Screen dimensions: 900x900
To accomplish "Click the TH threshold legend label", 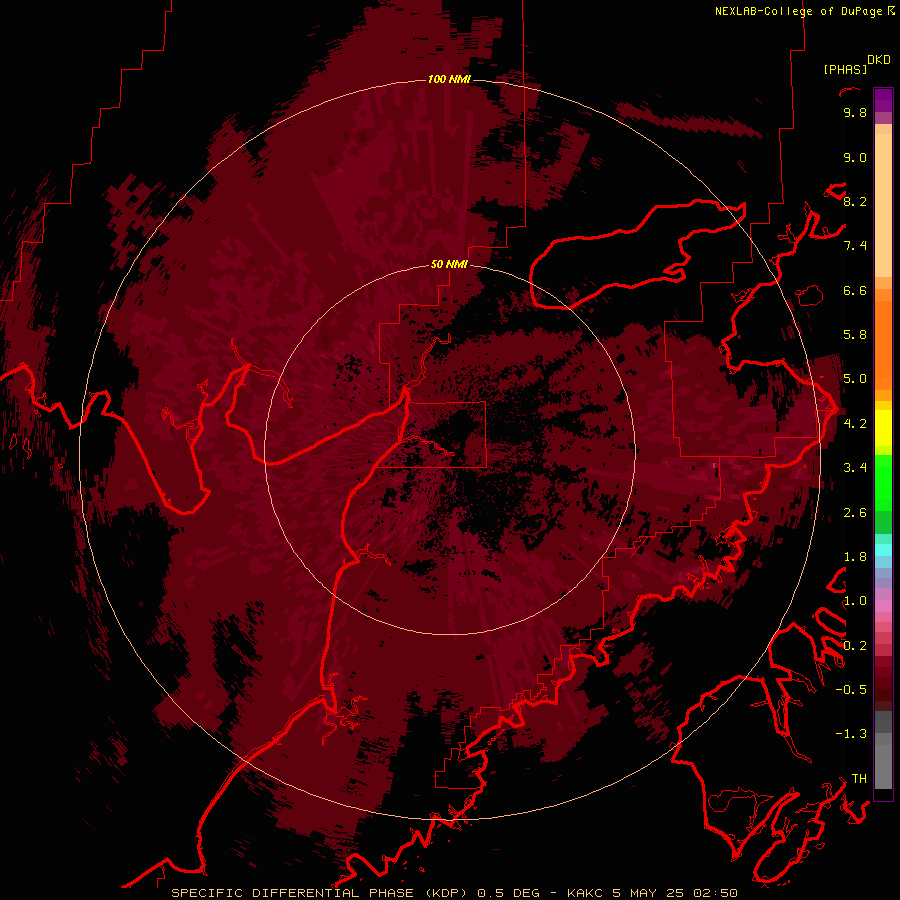I will [x=859, y=779].
